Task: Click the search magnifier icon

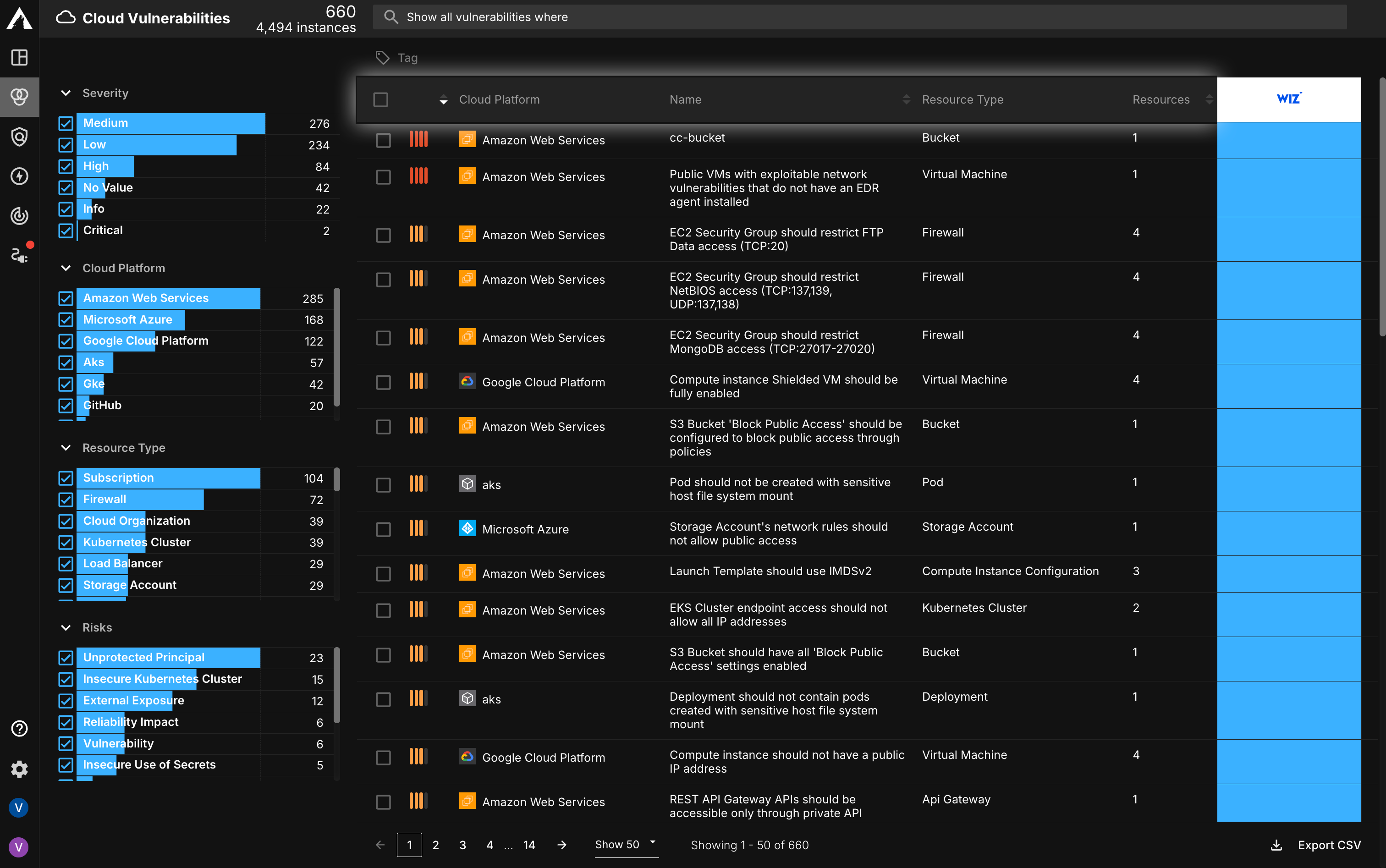Action: [391, 17]
